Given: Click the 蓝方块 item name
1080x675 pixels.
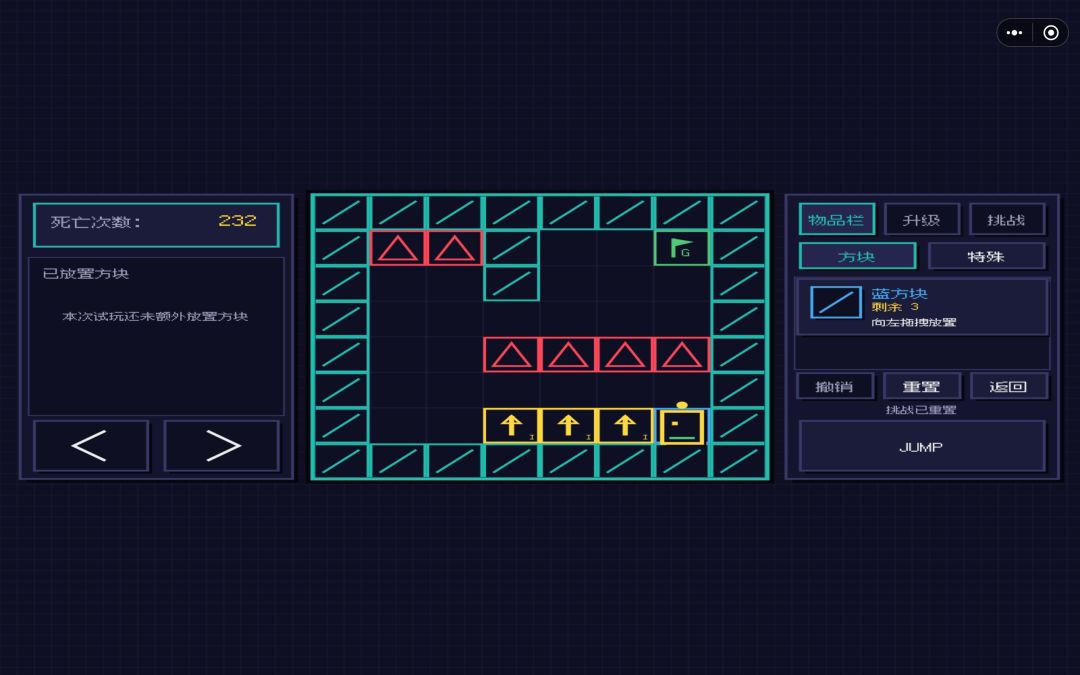Looking at the screenshot, I should pyautogui.click(x=900, y=293).
